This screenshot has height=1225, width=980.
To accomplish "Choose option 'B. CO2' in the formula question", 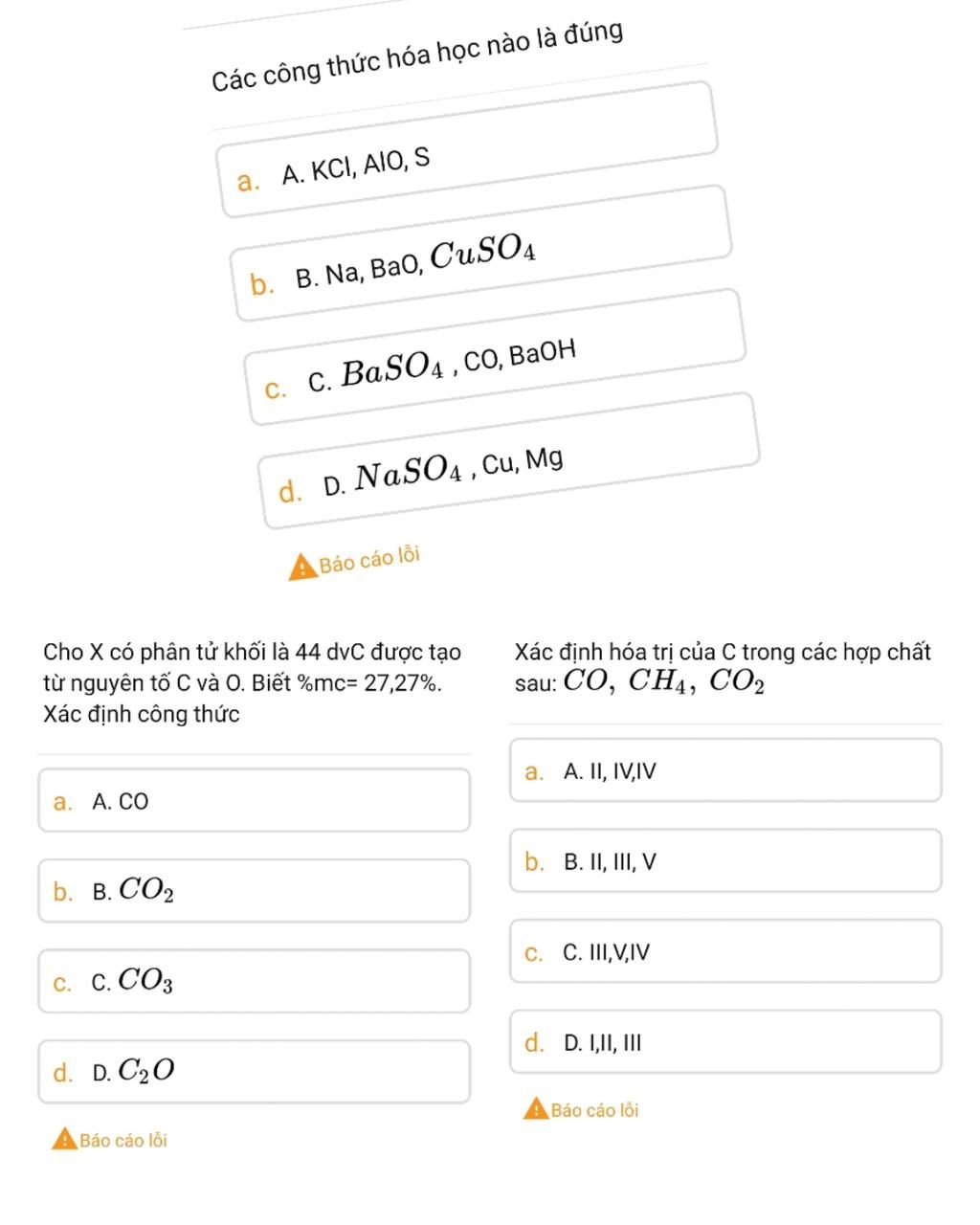I will click(254, 890).
